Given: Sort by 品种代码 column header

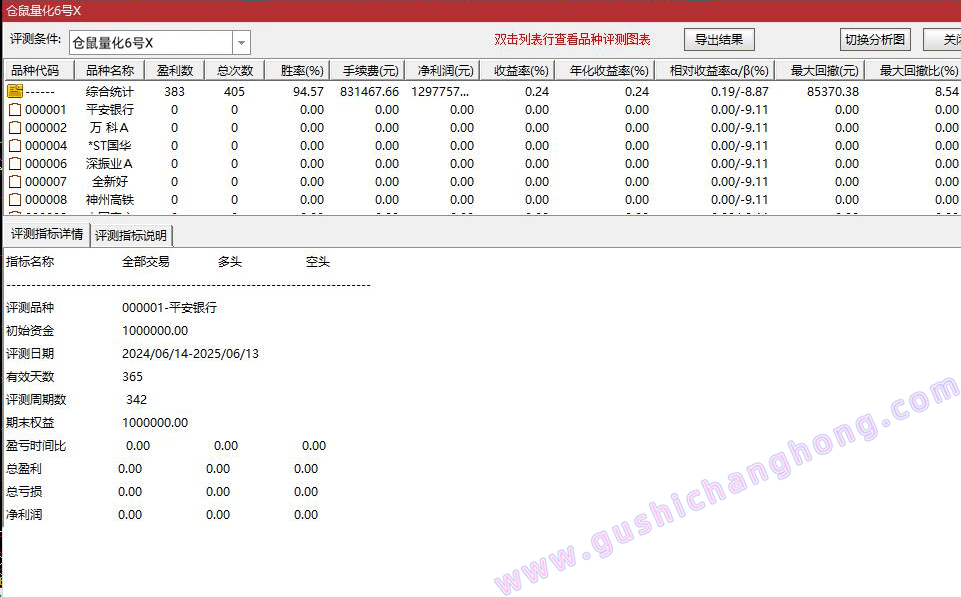Looking at the screenshot, I should [39, 70].
